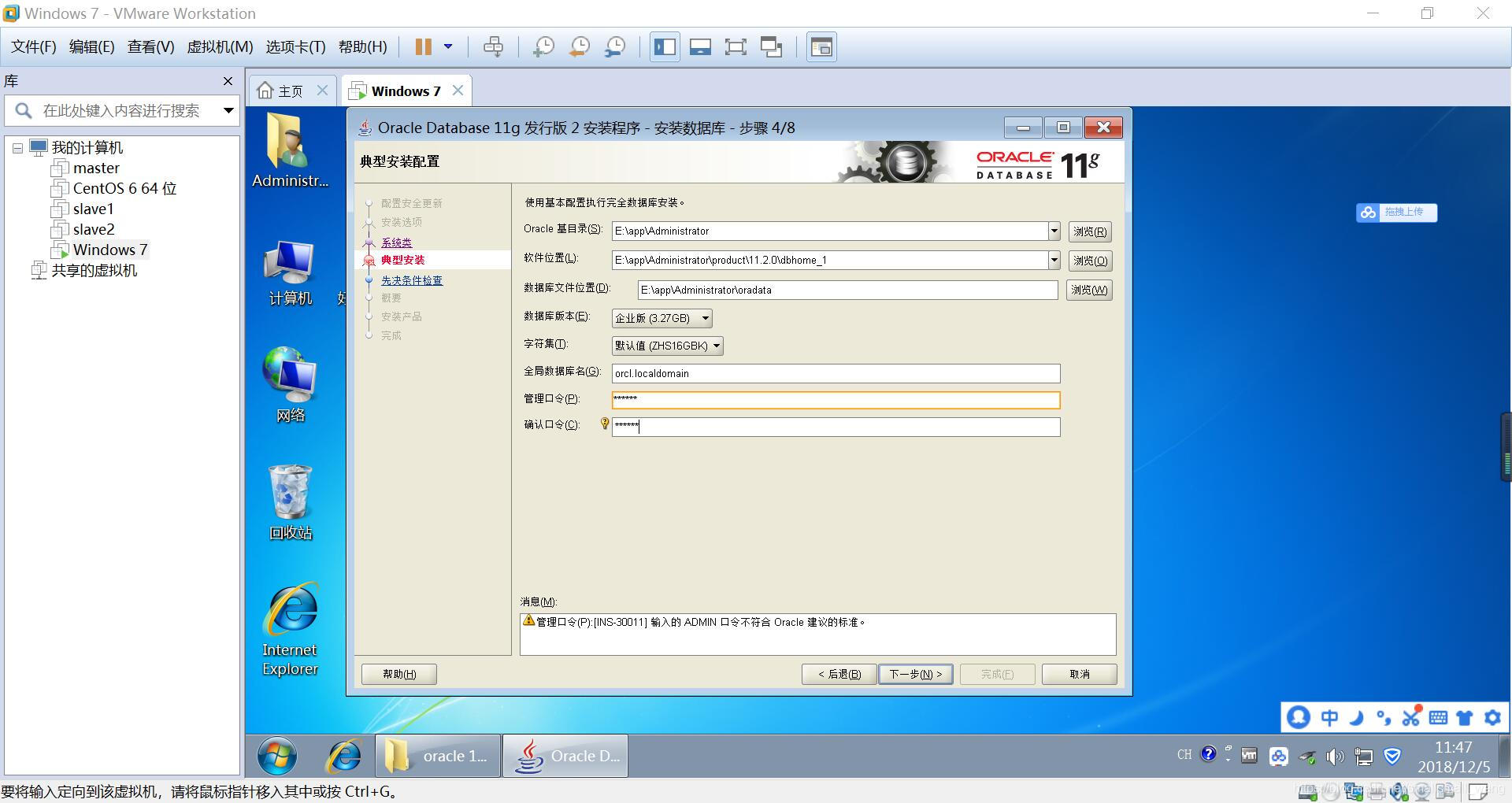1512x803 pixels.
Task: Open the 软件位置 path dropdown
Action: point(1054,260)
